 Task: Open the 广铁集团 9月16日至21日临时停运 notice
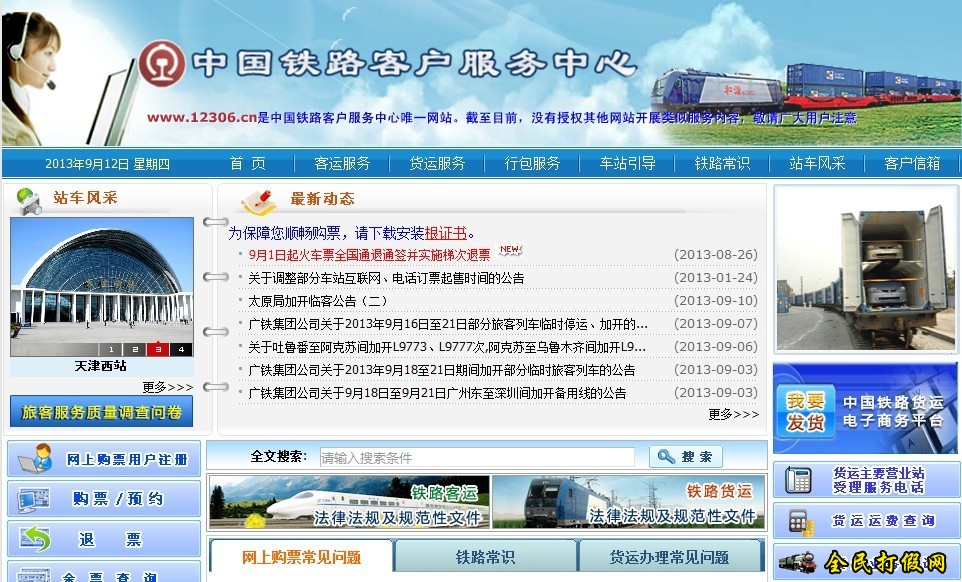click(448, 324)
